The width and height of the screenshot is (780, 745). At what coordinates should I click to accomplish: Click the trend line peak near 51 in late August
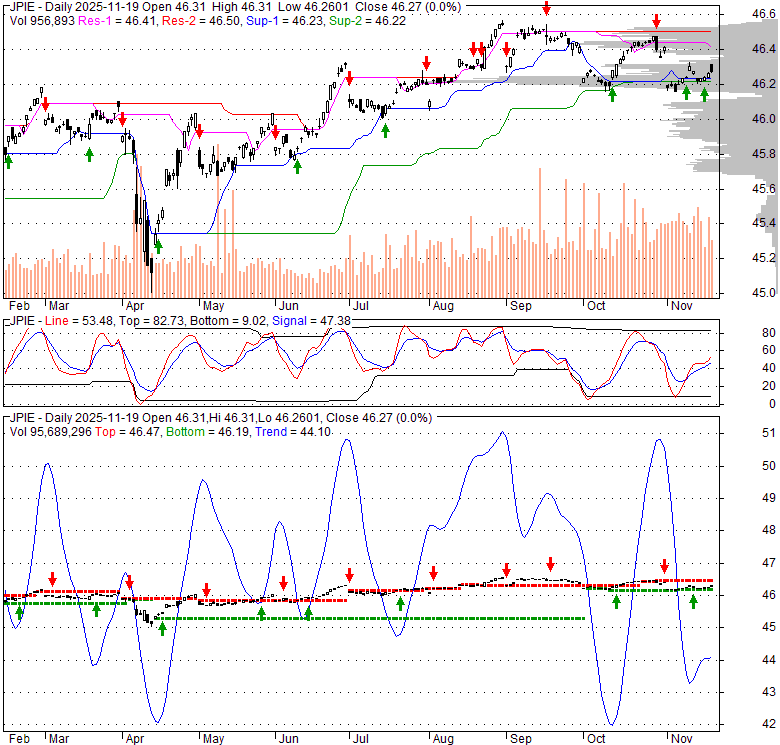[x=502, y=433]
